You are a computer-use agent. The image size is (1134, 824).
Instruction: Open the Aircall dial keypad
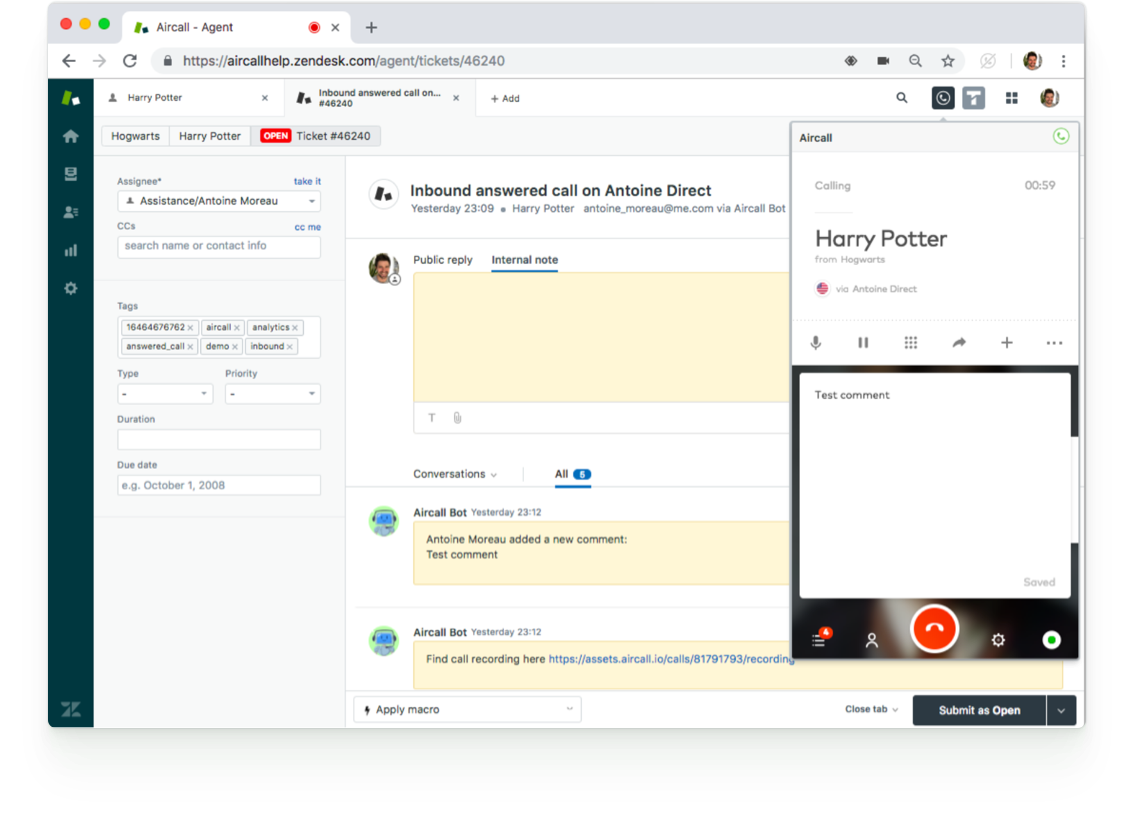(x=911, y=343)
